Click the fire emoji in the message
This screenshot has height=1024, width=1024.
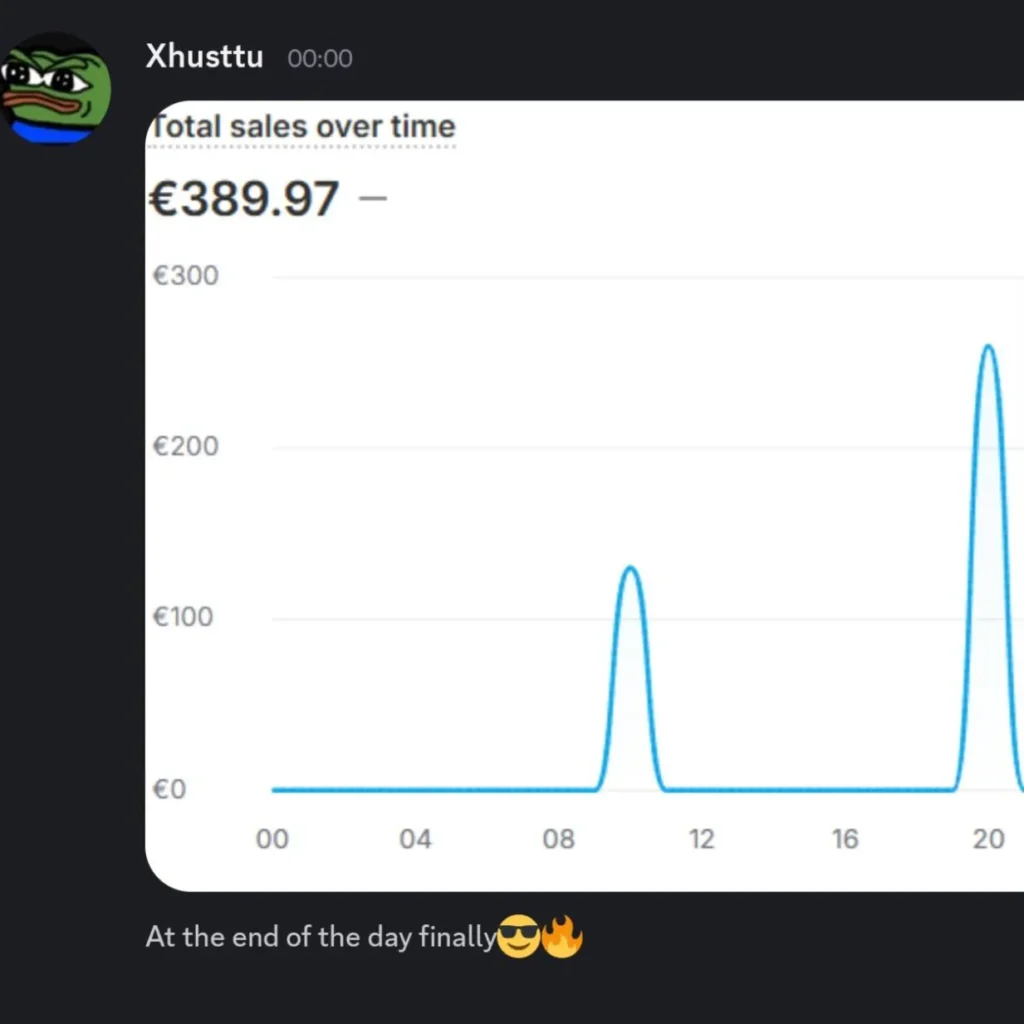coord(562,938)
